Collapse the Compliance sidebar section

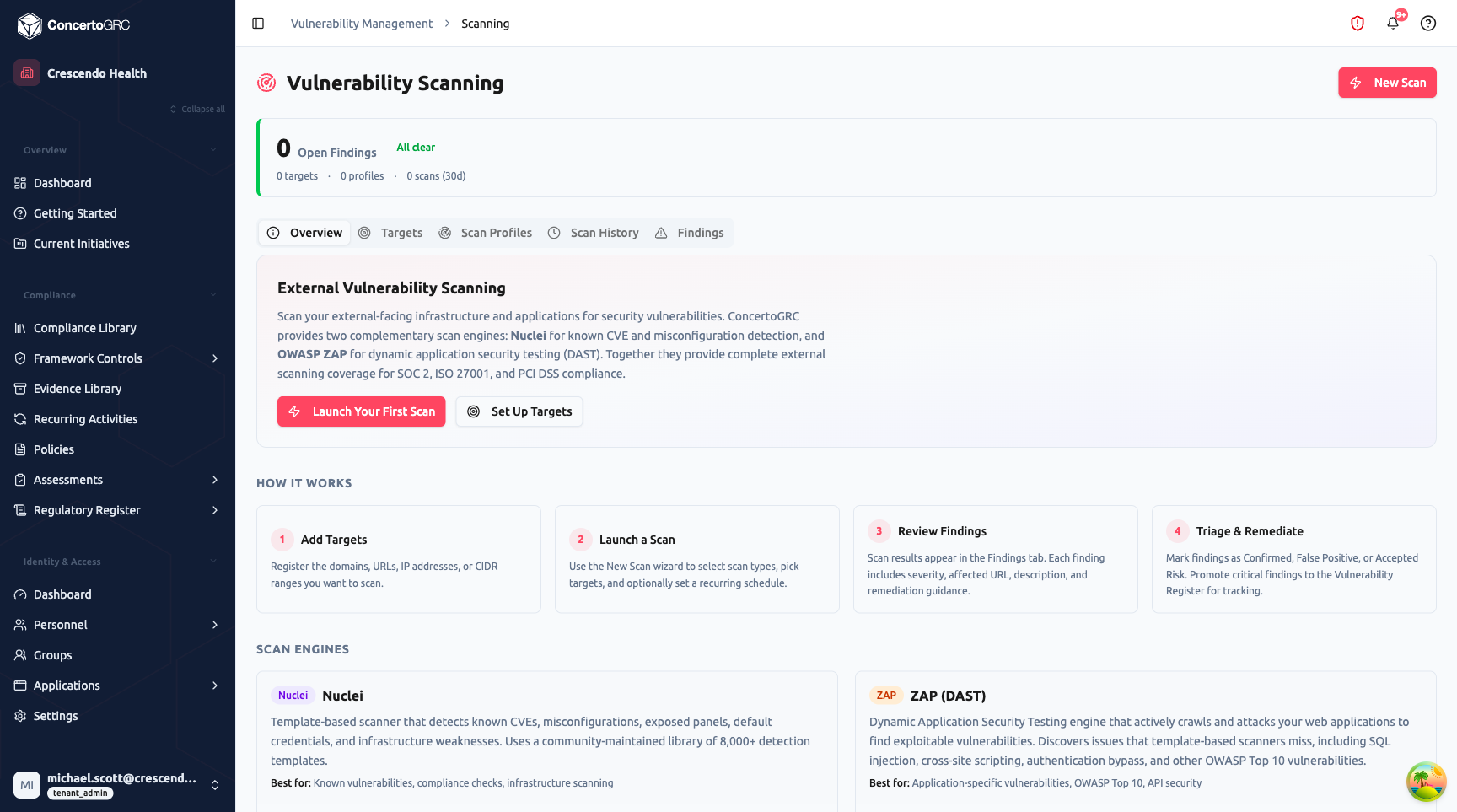click(x=213, y=295)
